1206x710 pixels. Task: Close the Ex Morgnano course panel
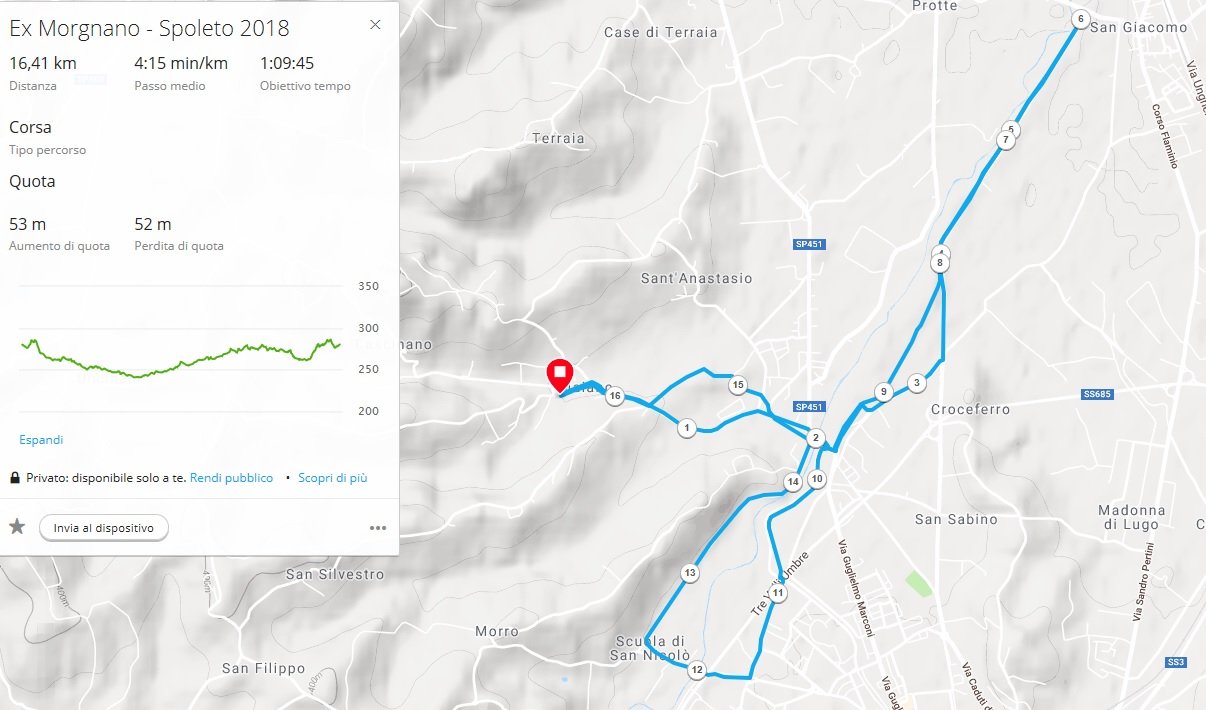pos(375,25)
